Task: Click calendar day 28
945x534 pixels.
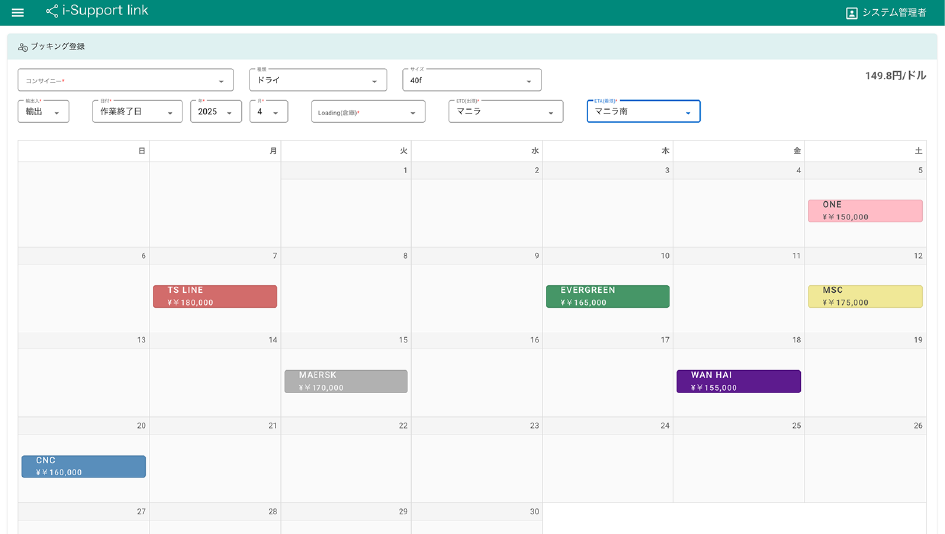Action: click(x=215, y=518)
